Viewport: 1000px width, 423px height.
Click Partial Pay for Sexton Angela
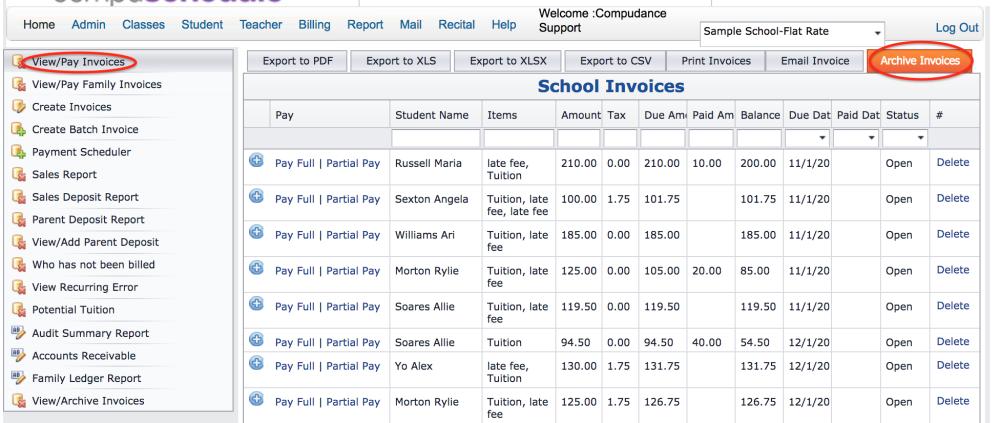353,199
